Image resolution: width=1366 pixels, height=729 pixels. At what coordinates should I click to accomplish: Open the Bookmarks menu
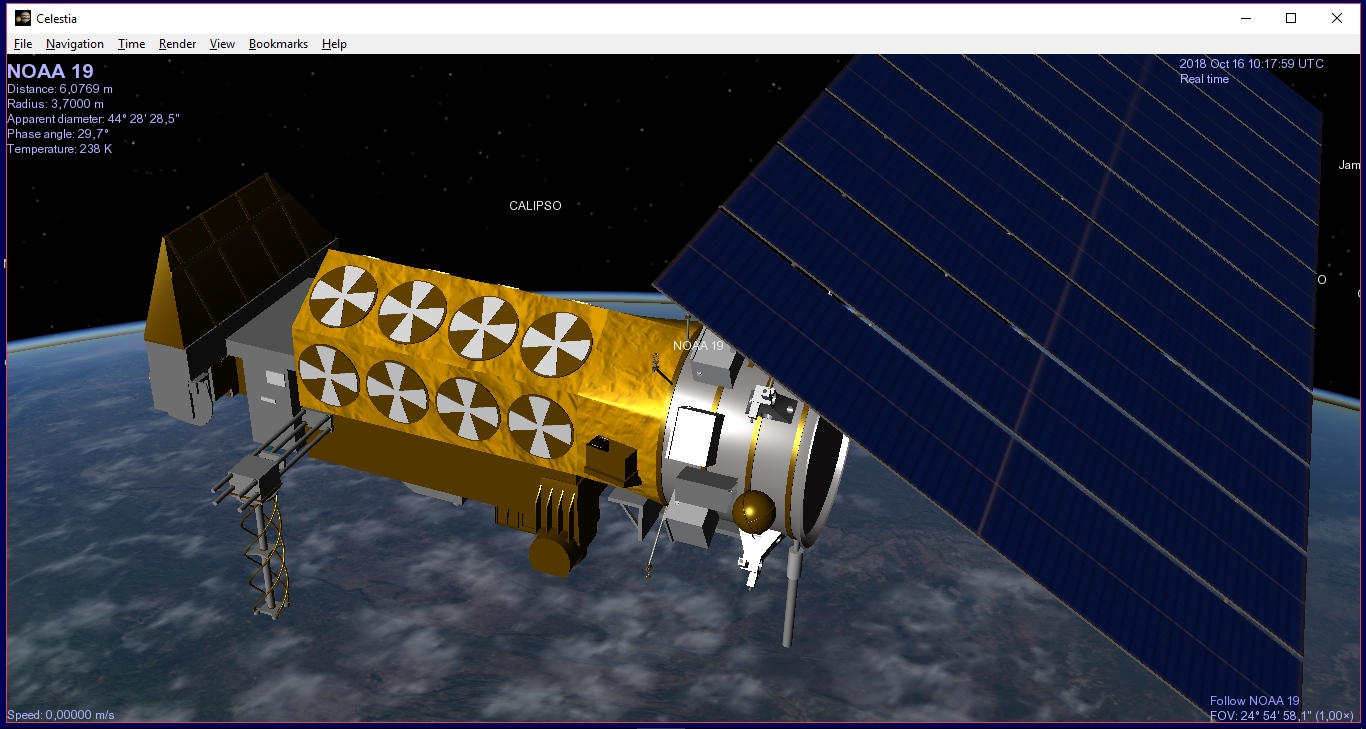coord(278,44)
